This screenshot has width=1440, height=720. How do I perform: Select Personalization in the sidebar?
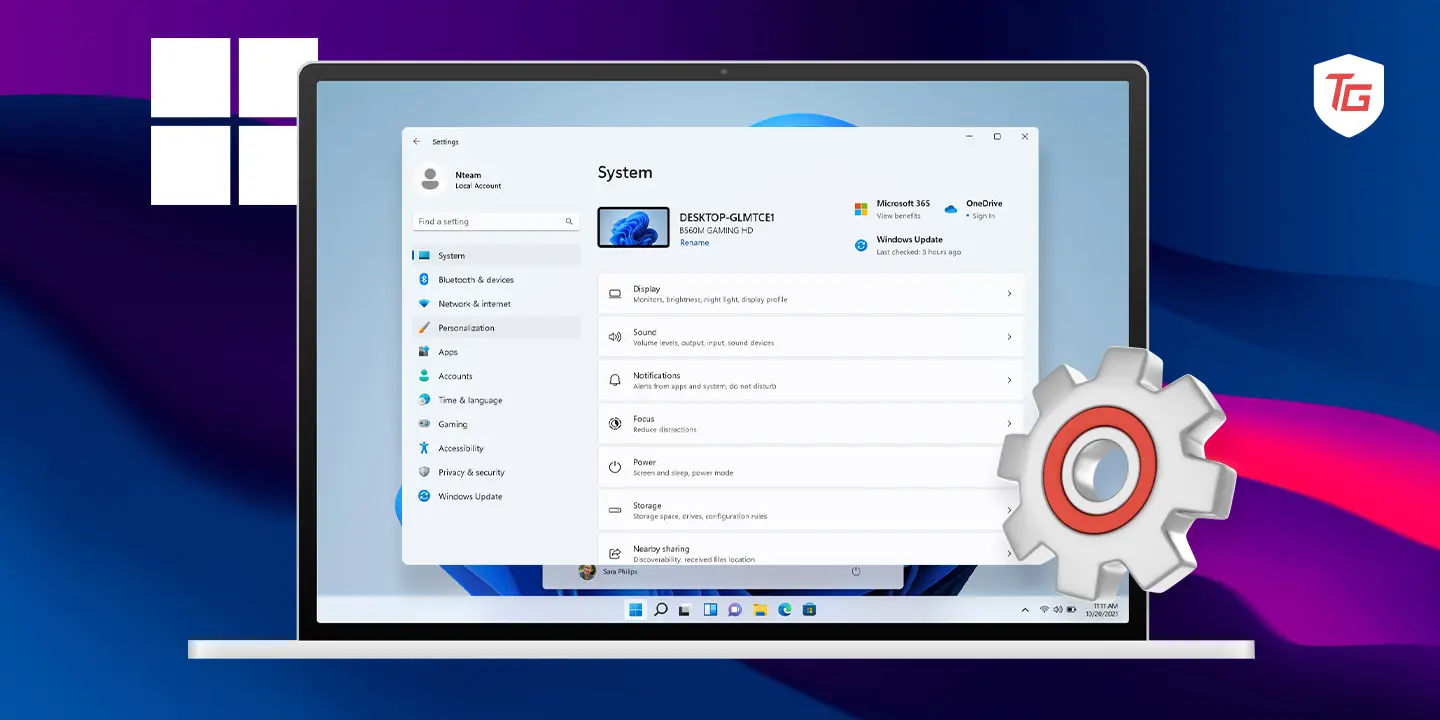click(466, 328)
